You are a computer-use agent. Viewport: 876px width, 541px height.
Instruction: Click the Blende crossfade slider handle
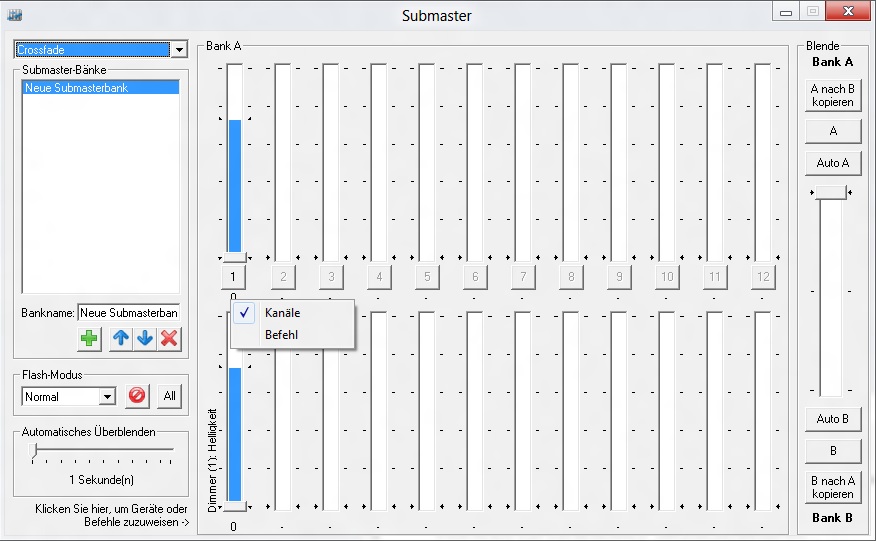pyautogui.click(x=831, y=193)
